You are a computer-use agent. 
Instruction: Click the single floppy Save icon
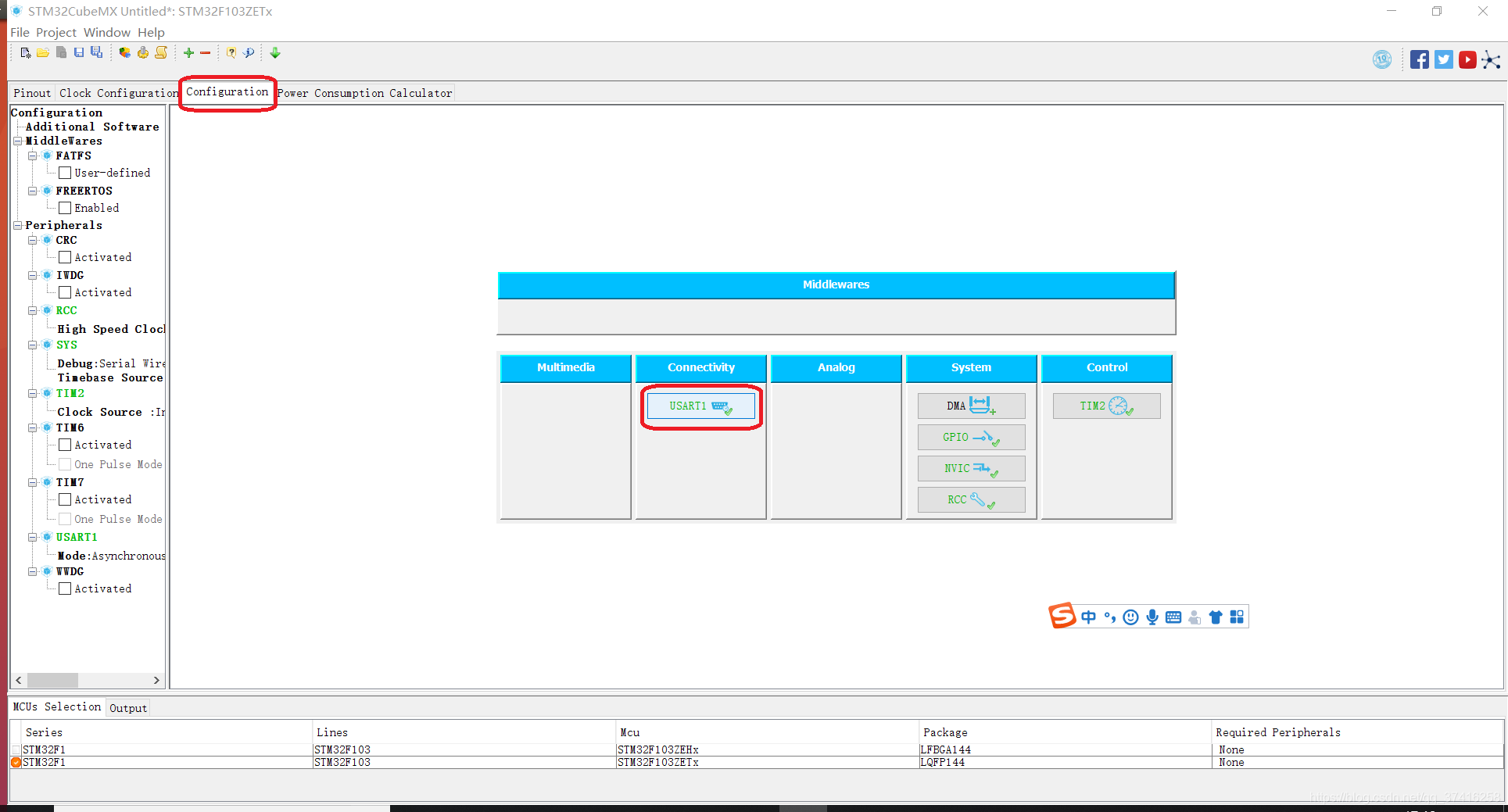coord(79,52)
